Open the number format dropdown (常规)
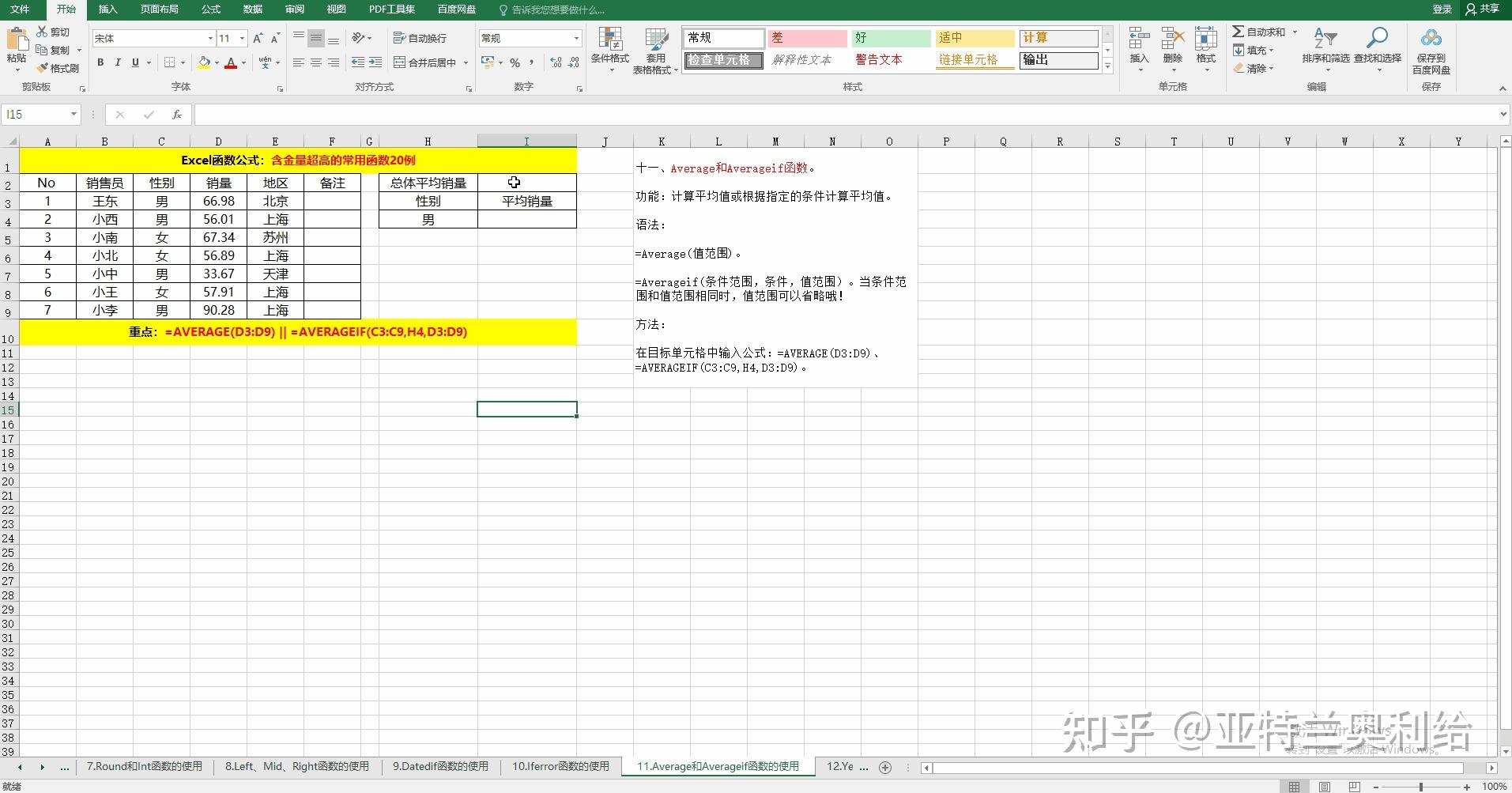Image resolution: width=1512 pixels, height=793 pixels. point(576,38)
